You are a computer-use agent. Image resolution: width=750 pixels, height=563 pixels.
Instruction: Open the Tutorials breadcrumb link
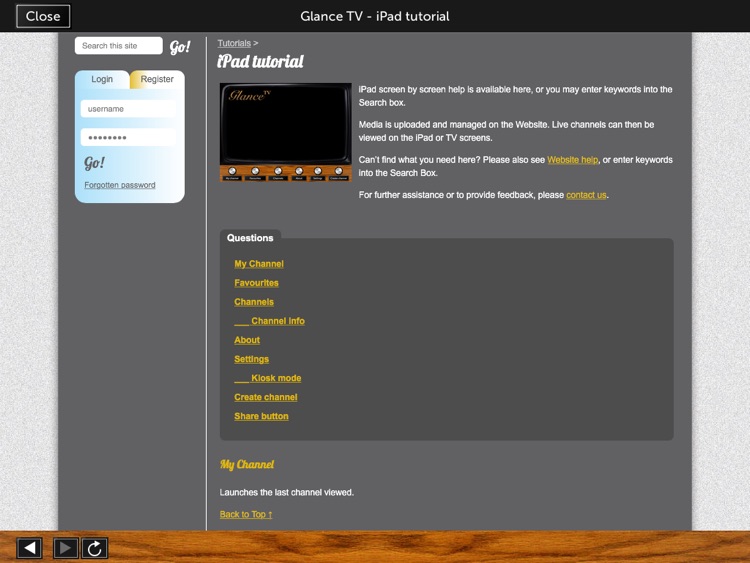click(x=234, y=43)
